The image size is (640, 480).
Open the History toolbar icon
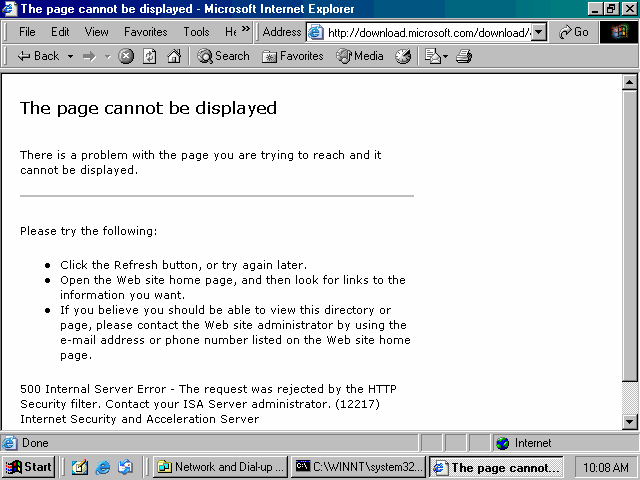pyautogui.click(x=403, y=56)
